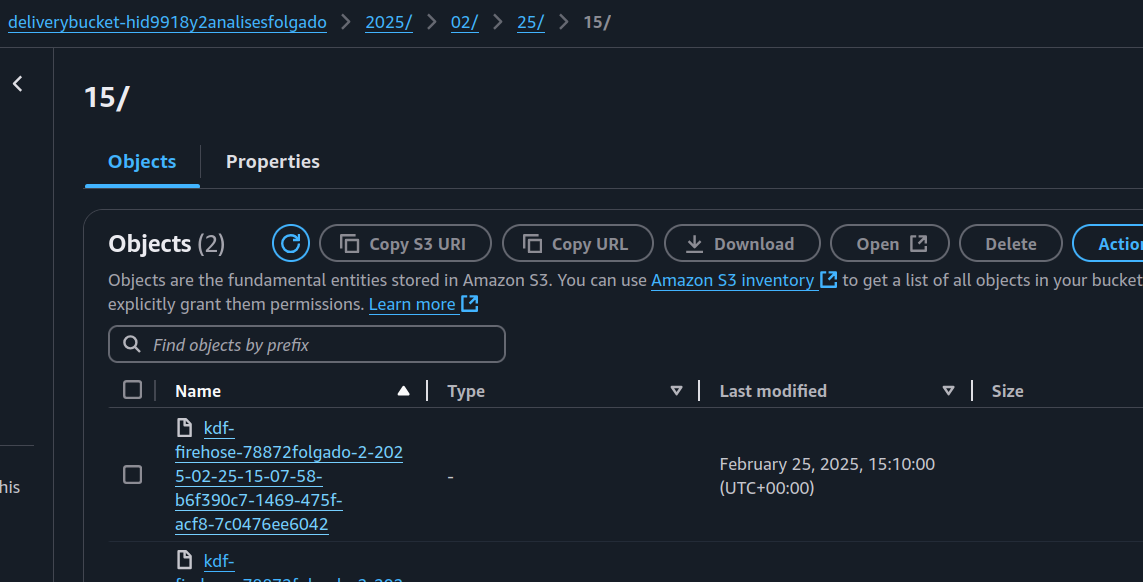This screenshot has height=582, width=1143.
Task: Check the box for the first kdf-firehose object
Action: click(132, 475)
